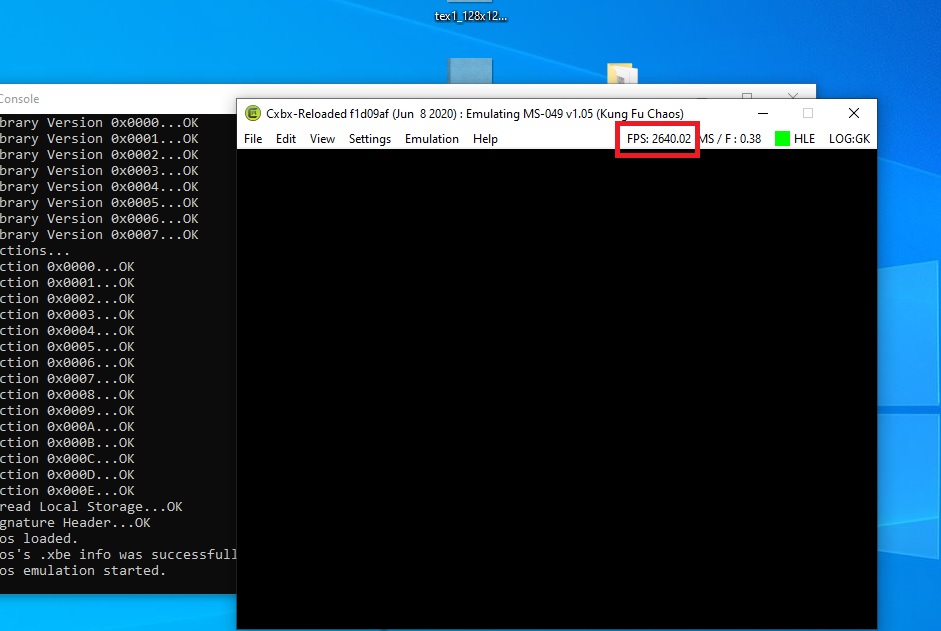Screen dimensions: 941x631
Task: Click the Cxbx-Reloaded window title text
Action: pos(475,113)
